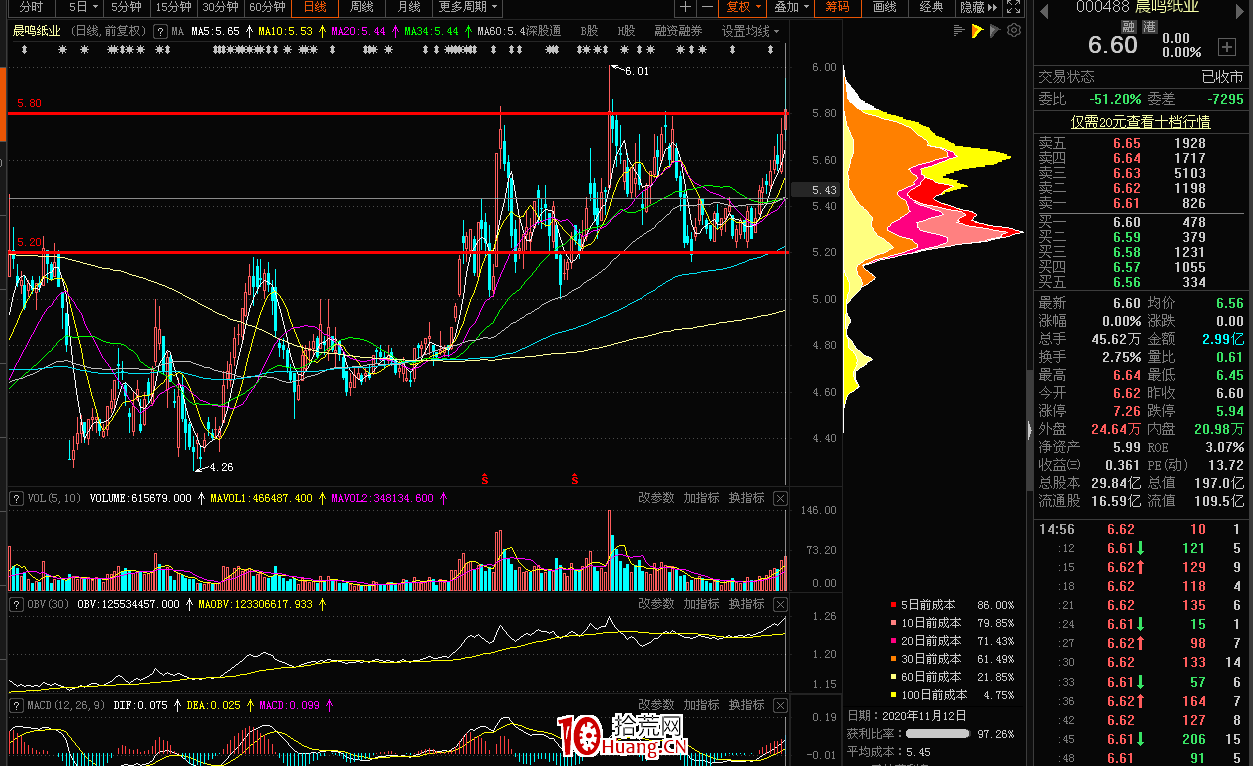Viewport: 1253px width, 766px height.
Task: Click the red 5.20 support line label
Action: point(29,242)
